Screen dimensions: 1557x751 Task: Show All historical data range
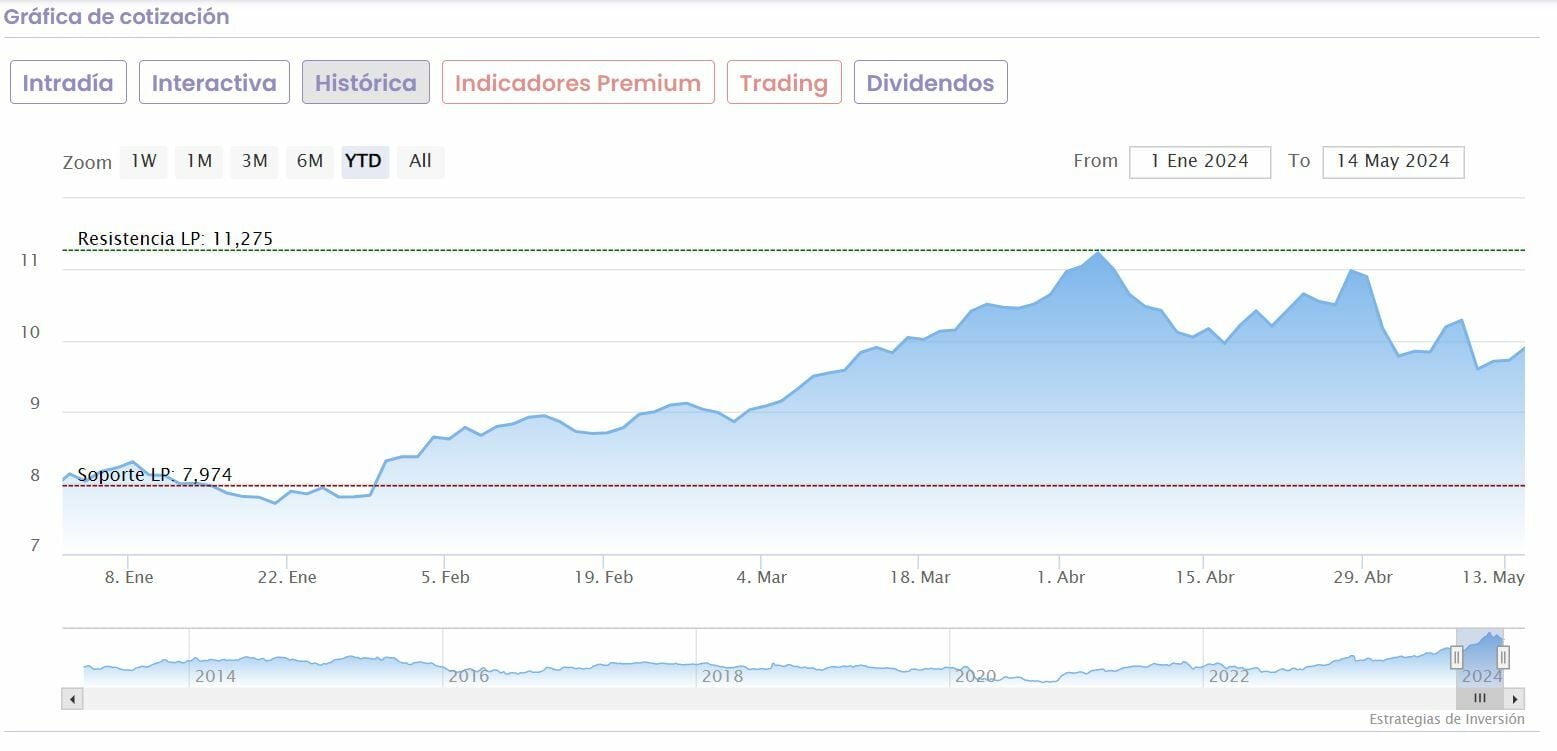(x=420, y=161)
